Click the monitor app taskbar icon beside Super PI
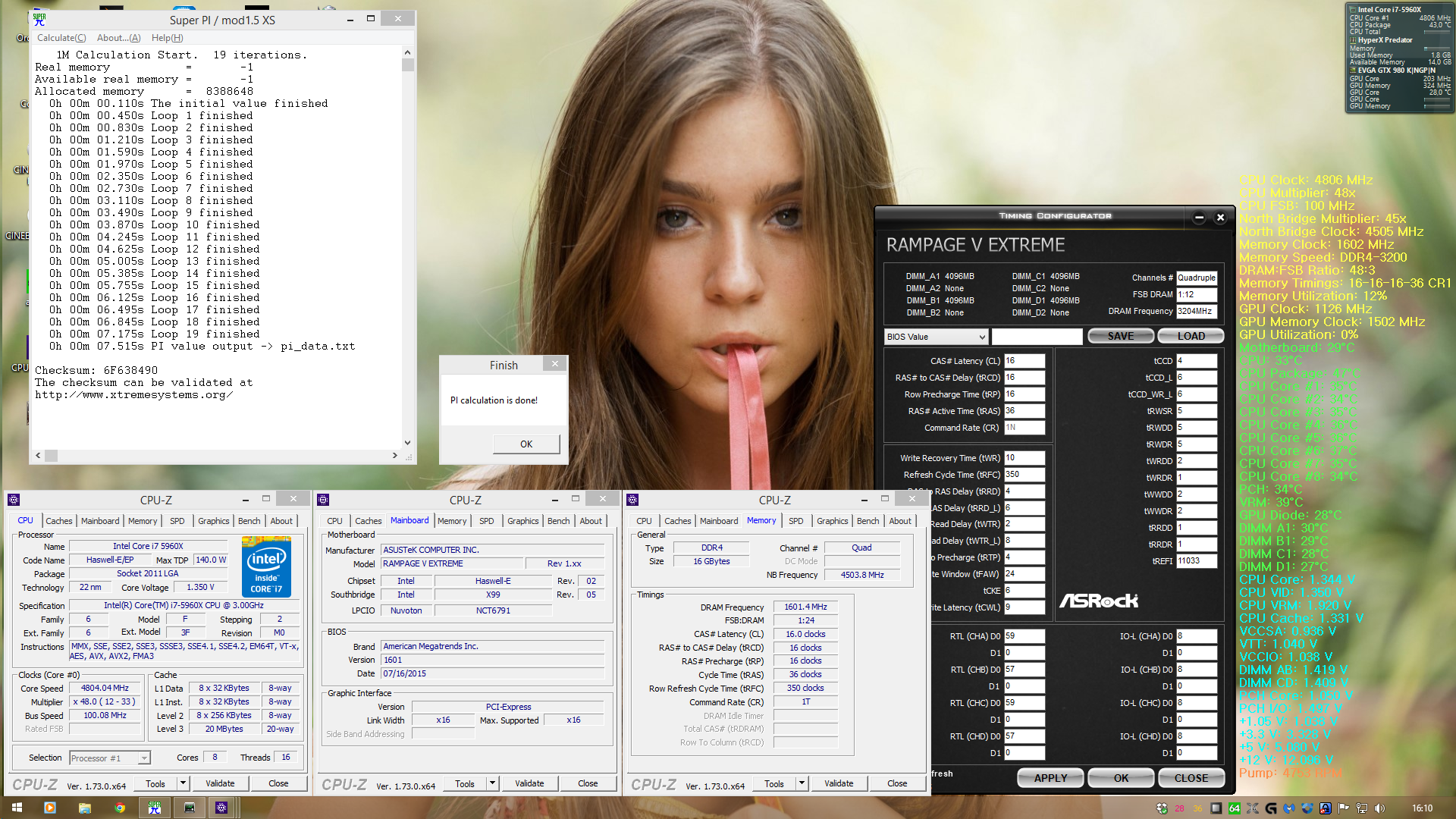 [190, 808]
